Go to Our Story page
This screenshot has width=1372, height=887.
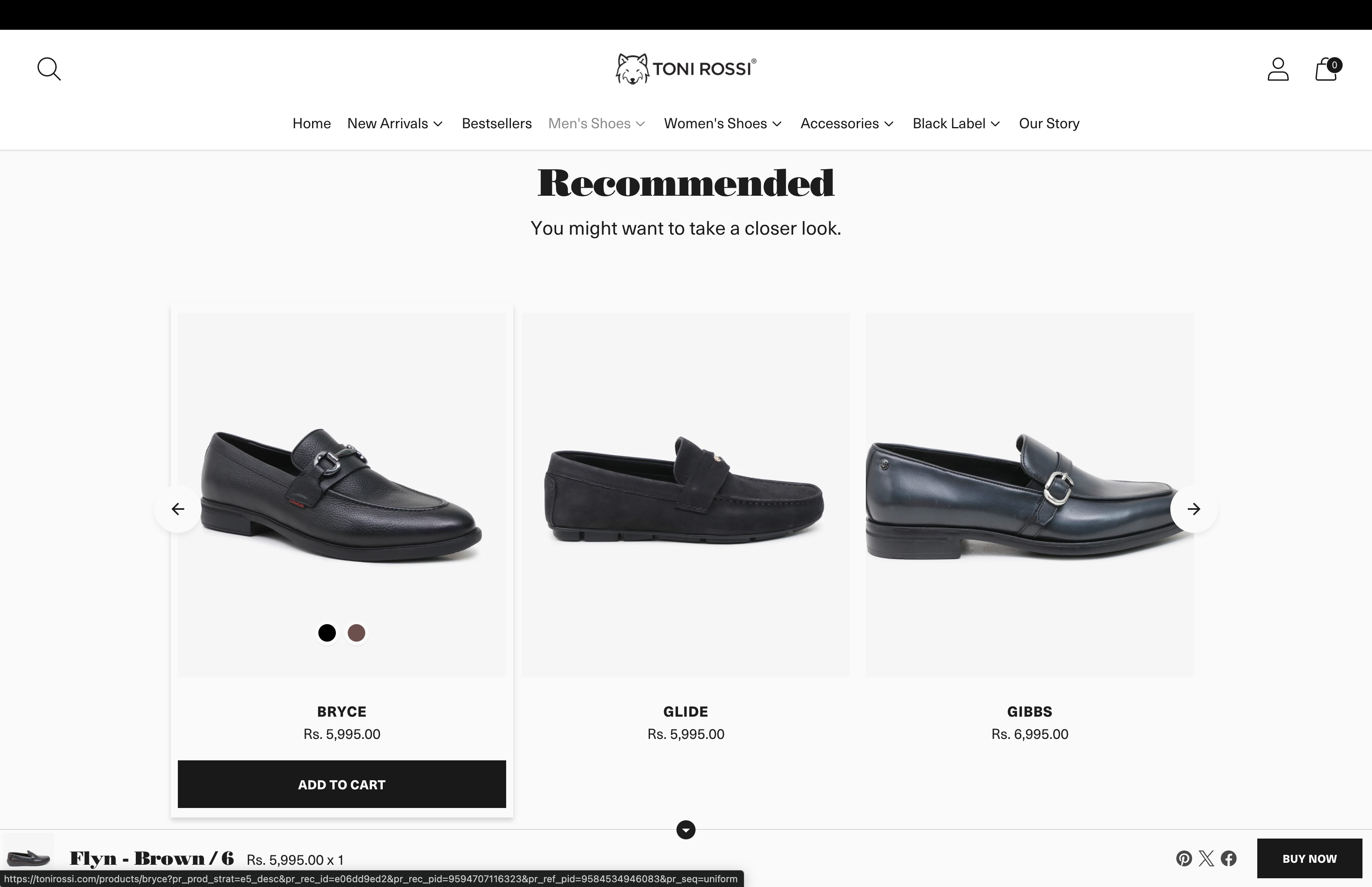[1049, 124]
